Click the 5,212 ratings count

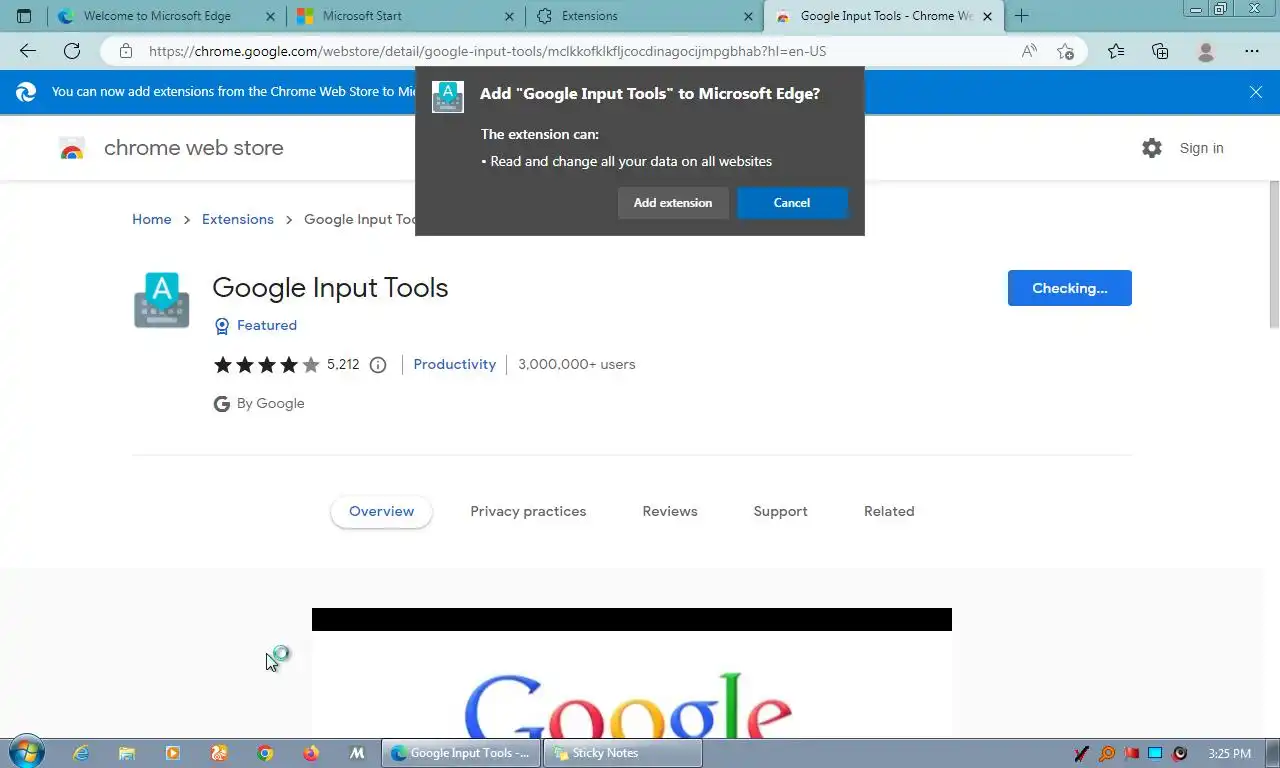343,364
